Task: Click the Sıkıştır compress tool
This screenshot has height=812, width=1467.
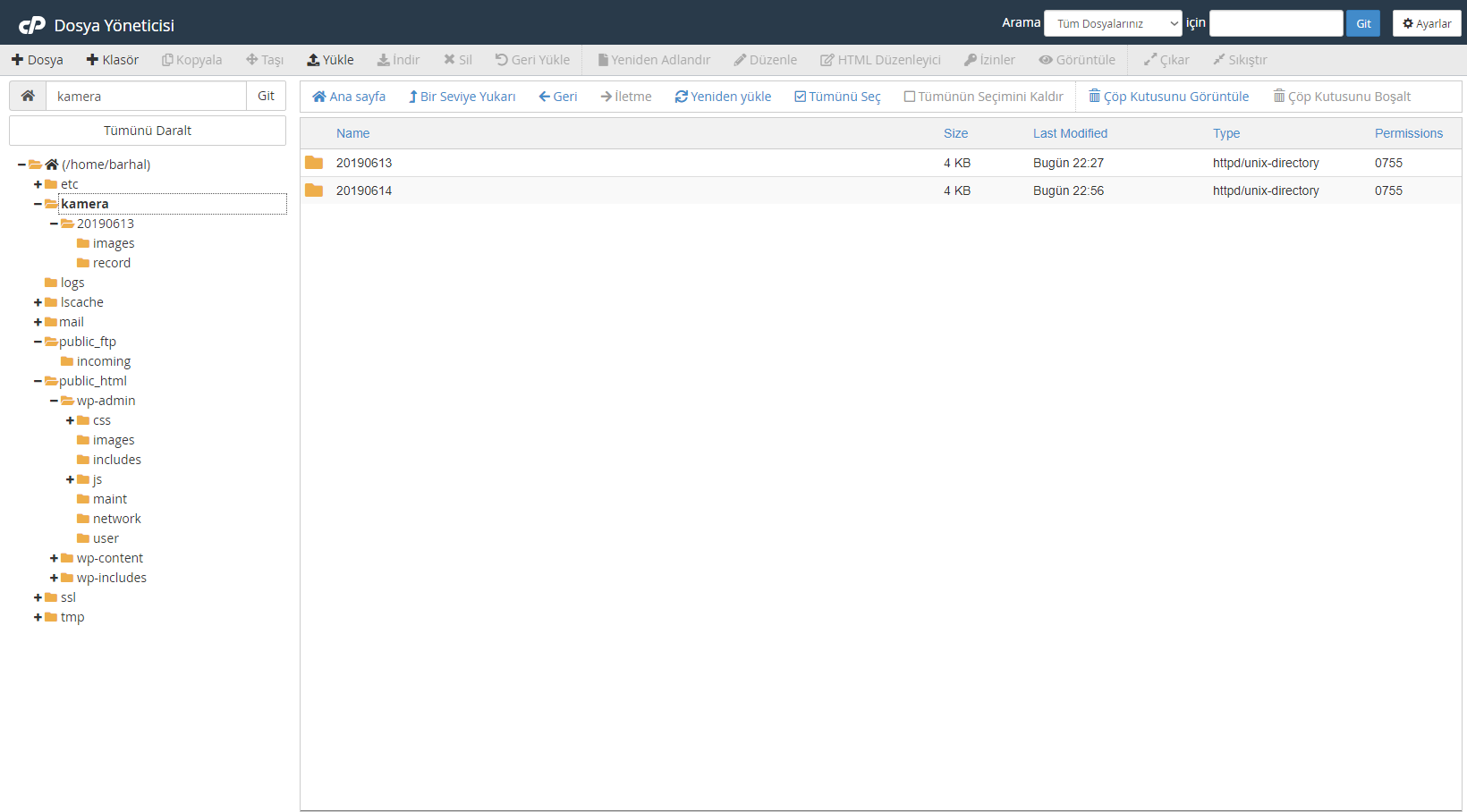Action: (1240, 60)
